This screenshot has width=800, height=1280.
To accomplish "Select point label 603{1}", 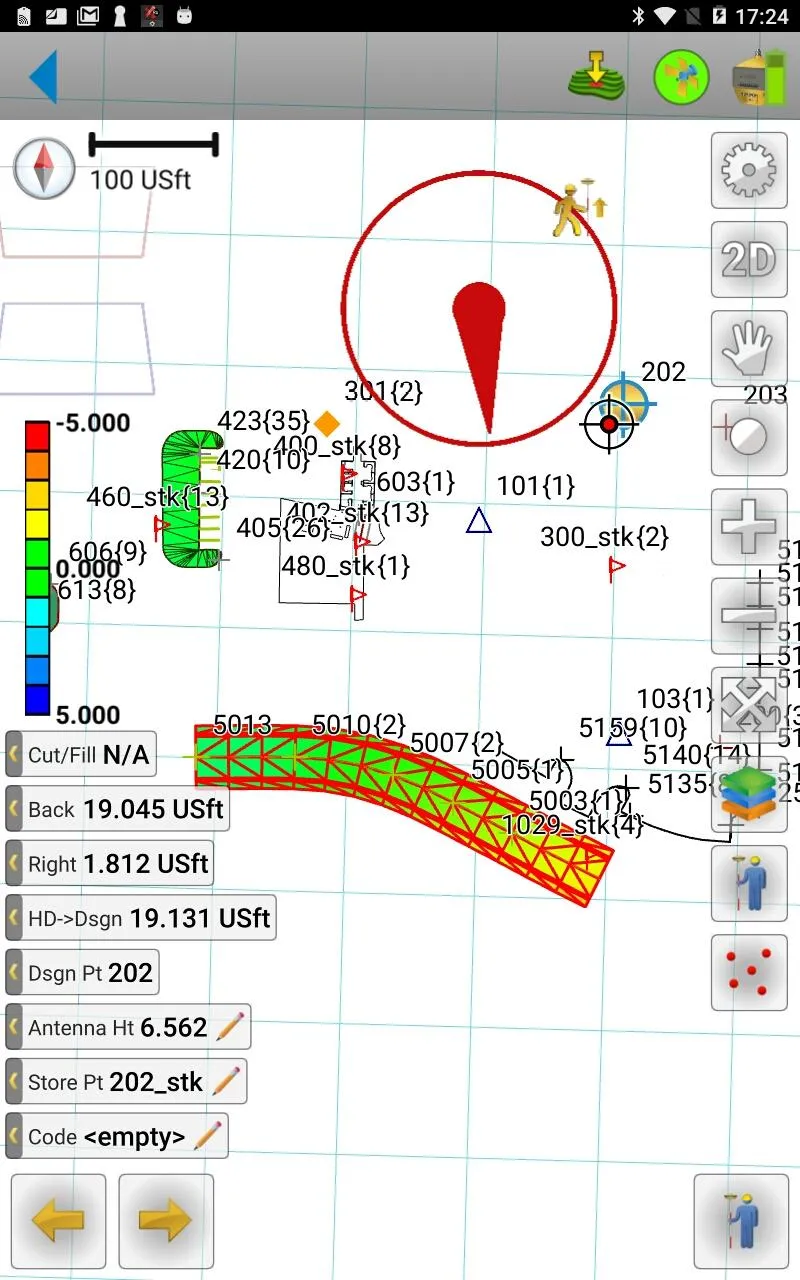I will (416, 482).
